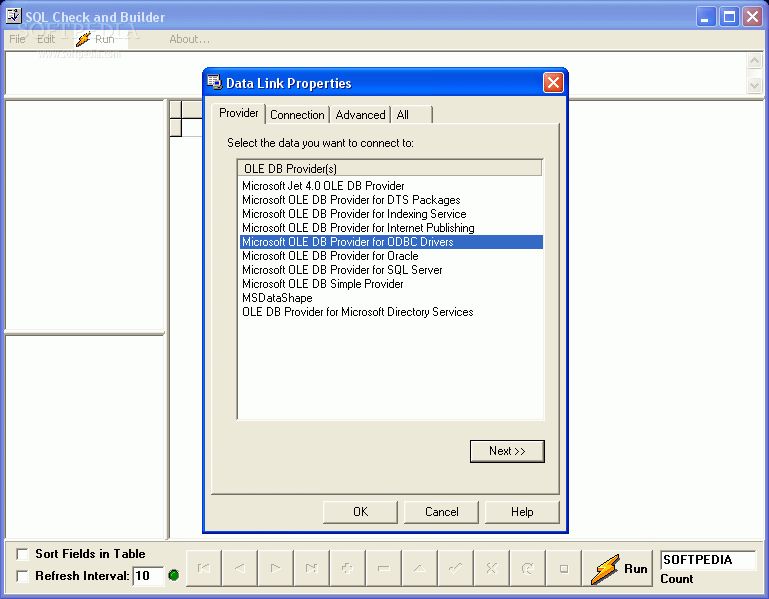Viewport: 769px width, 599px height.
Task: Click scroll down arrow in SQL editor
Action: pyautogui.click(x=754, y=85)
